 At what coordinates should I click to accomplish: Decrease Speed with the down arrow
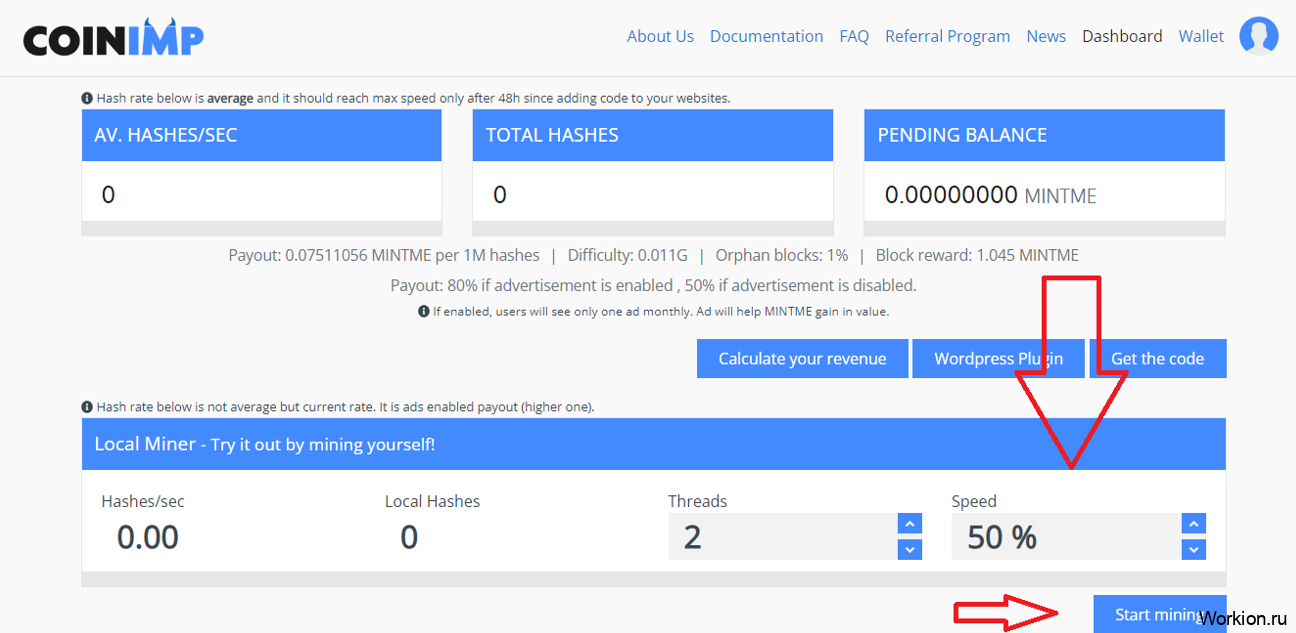click(x=1194, y=549)
